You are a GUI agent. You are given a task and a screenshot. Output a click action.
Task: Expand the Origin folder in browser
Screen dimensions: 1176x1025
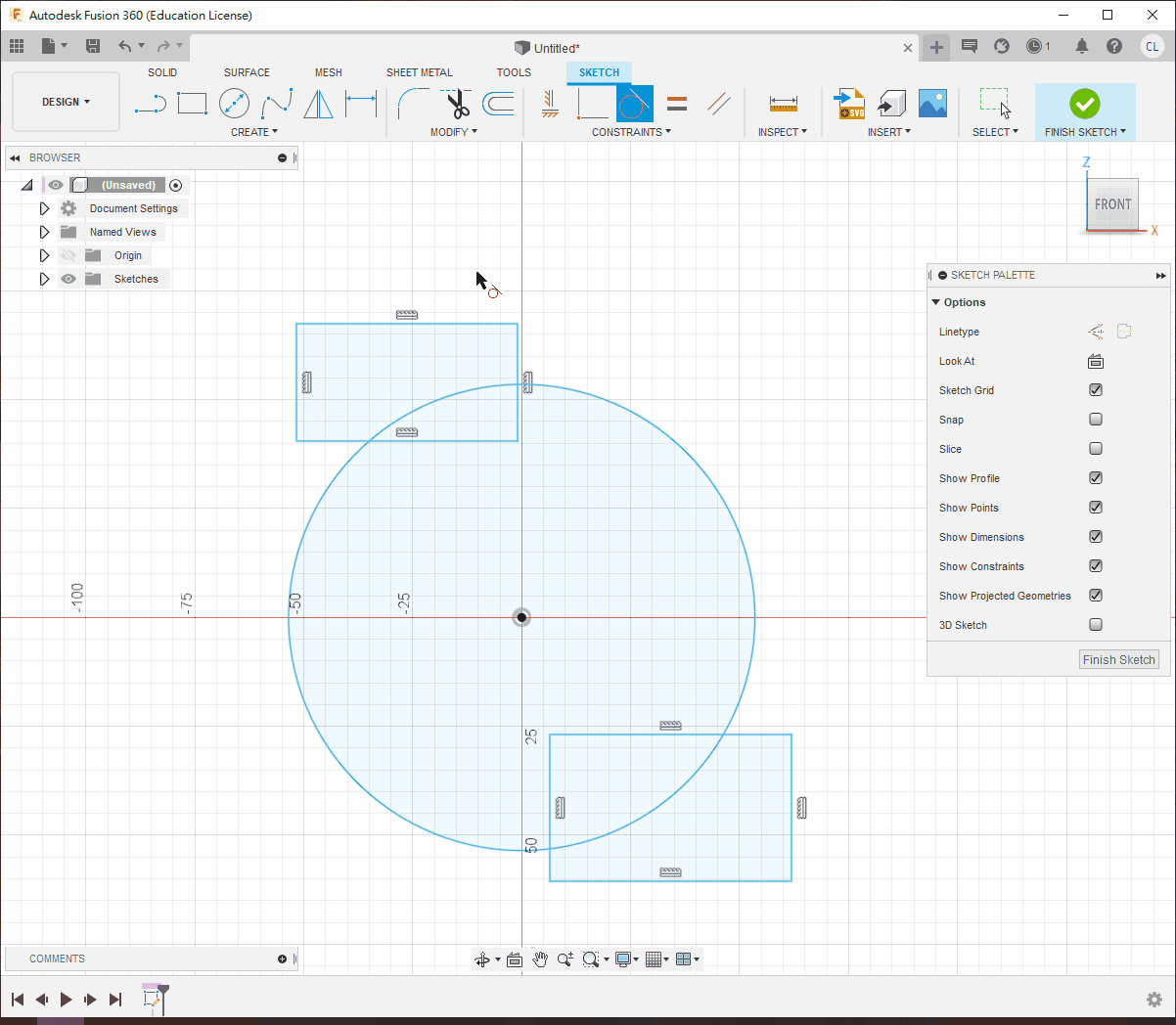(44, 255)
